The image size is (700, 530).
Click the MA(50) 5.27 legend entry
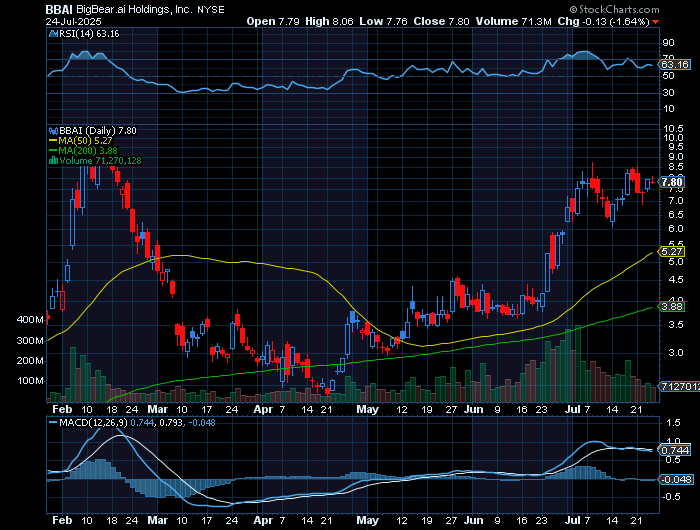[x=81, y=141]
